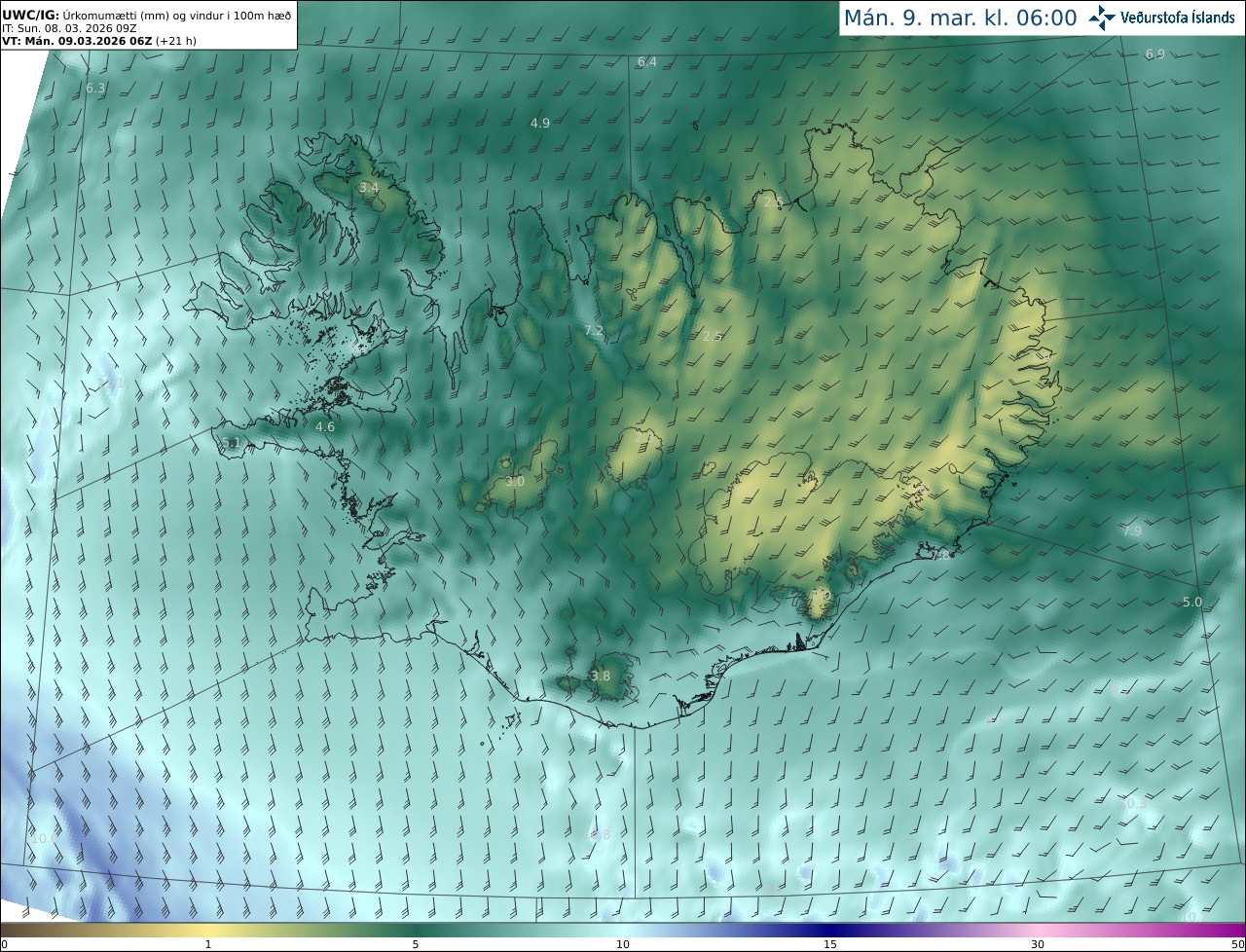This screenshot has height=952, width=1246.
Task: Click the 4.6 value on Snæfellsnes
Action: pos(325,427)
